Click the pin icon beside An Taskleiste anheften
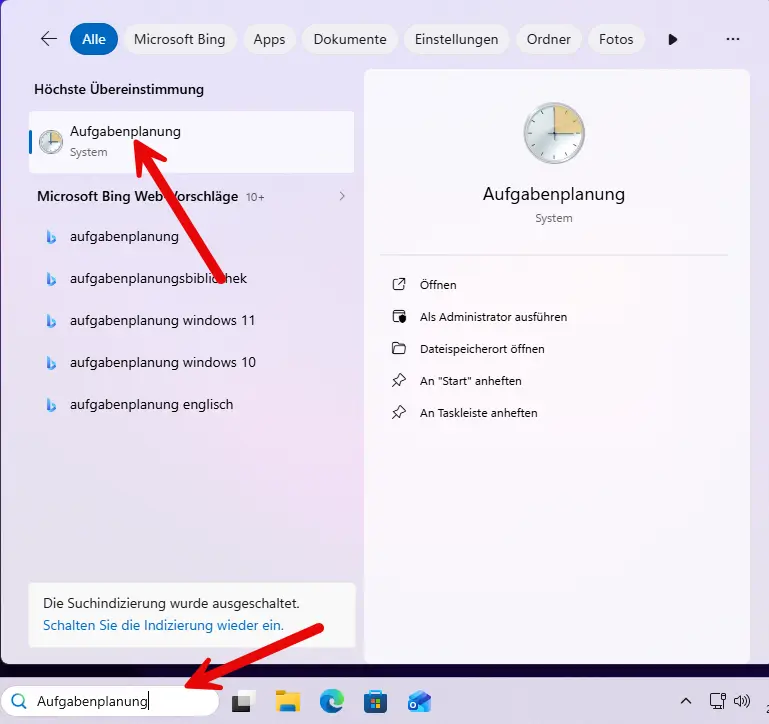 pos(399,413)
